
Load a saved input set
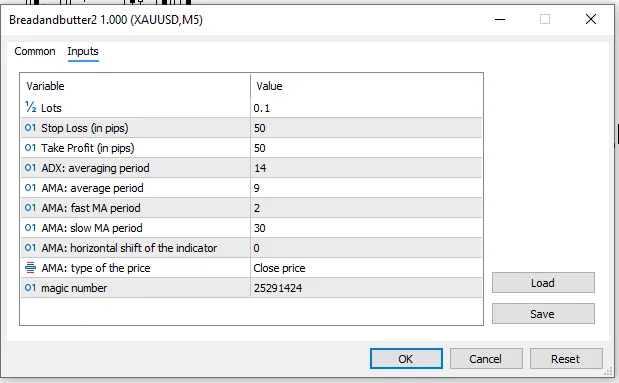(543, 283)
